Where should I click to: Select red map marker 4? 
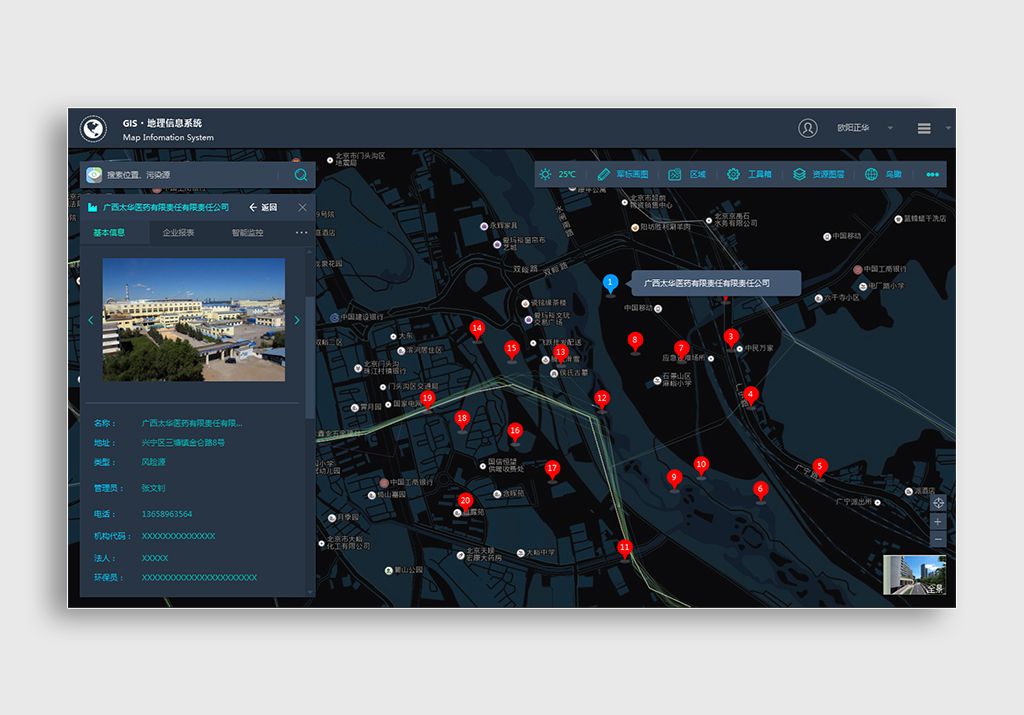coord(750,396)
